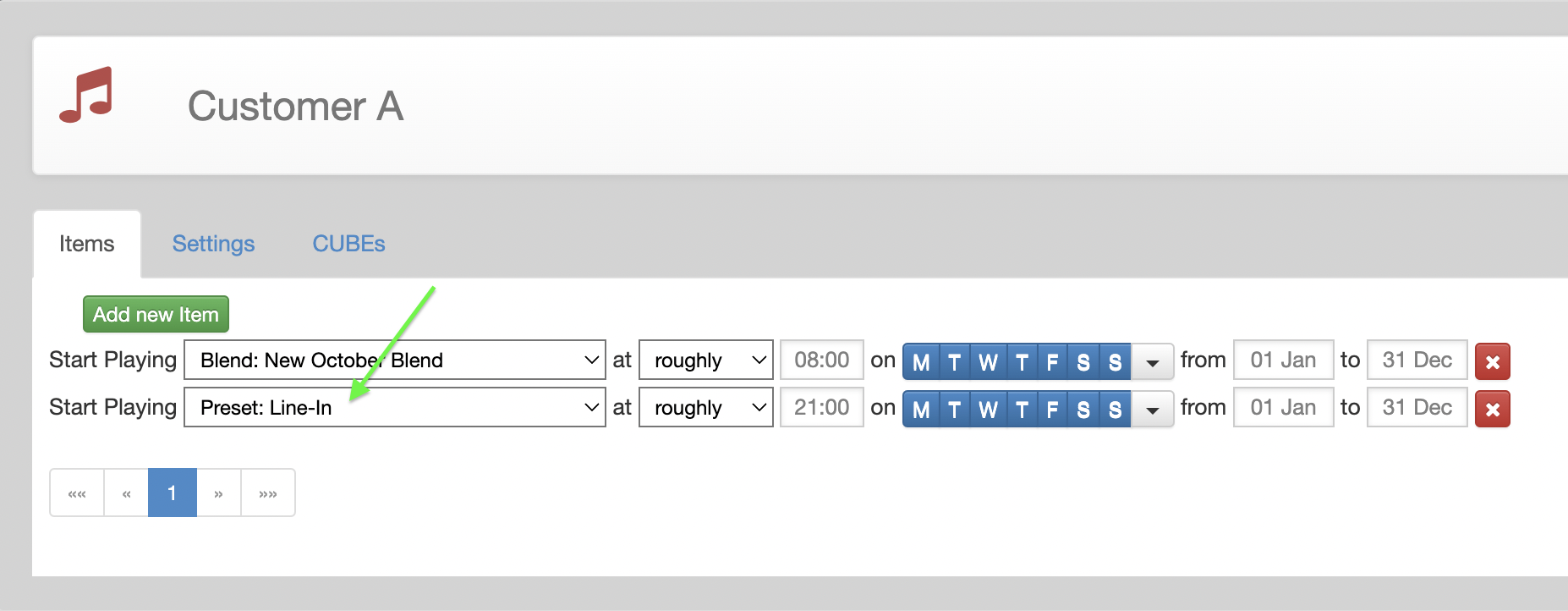Click the red music note icon
This screenshot has height=611, width=1568.
pos(85,95)
